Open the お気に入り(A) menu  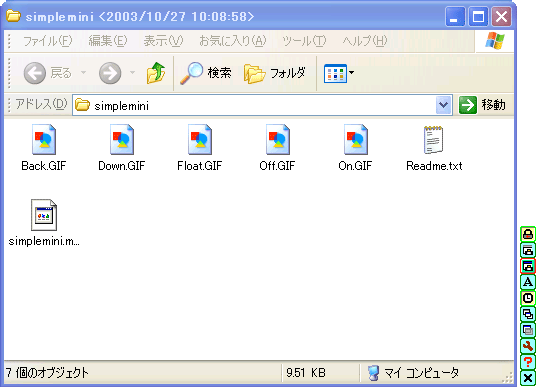[233, 41]
